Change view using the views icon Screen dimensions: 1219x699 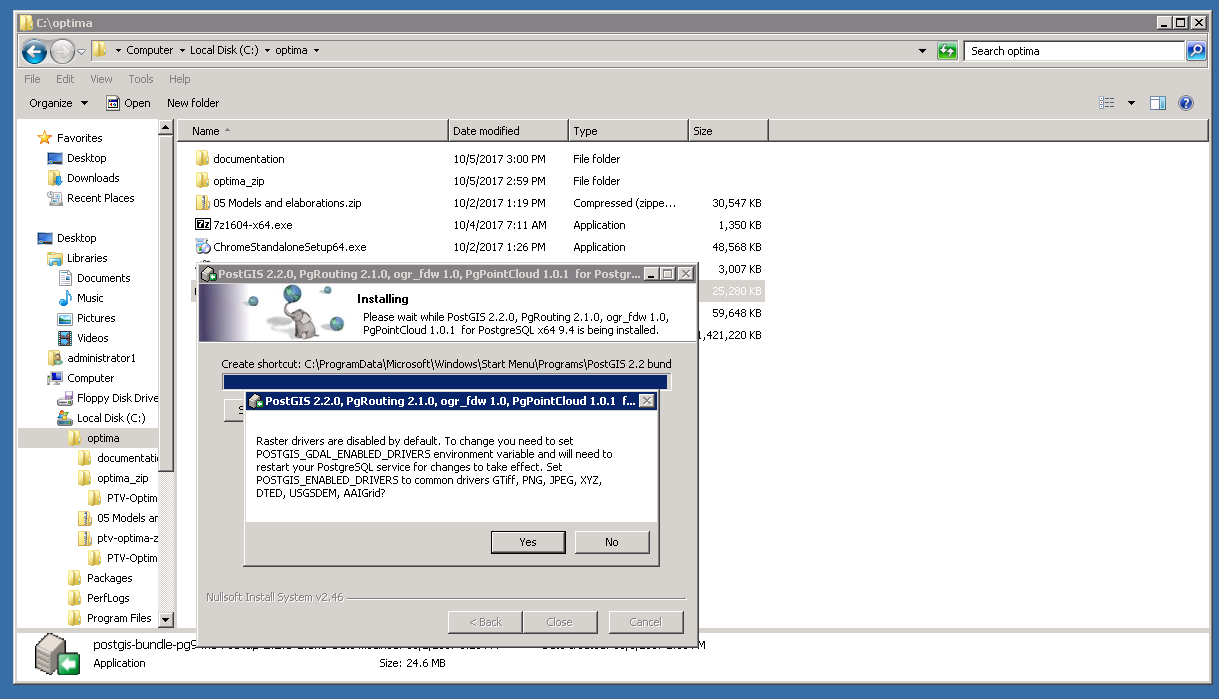pos(1107,103)
